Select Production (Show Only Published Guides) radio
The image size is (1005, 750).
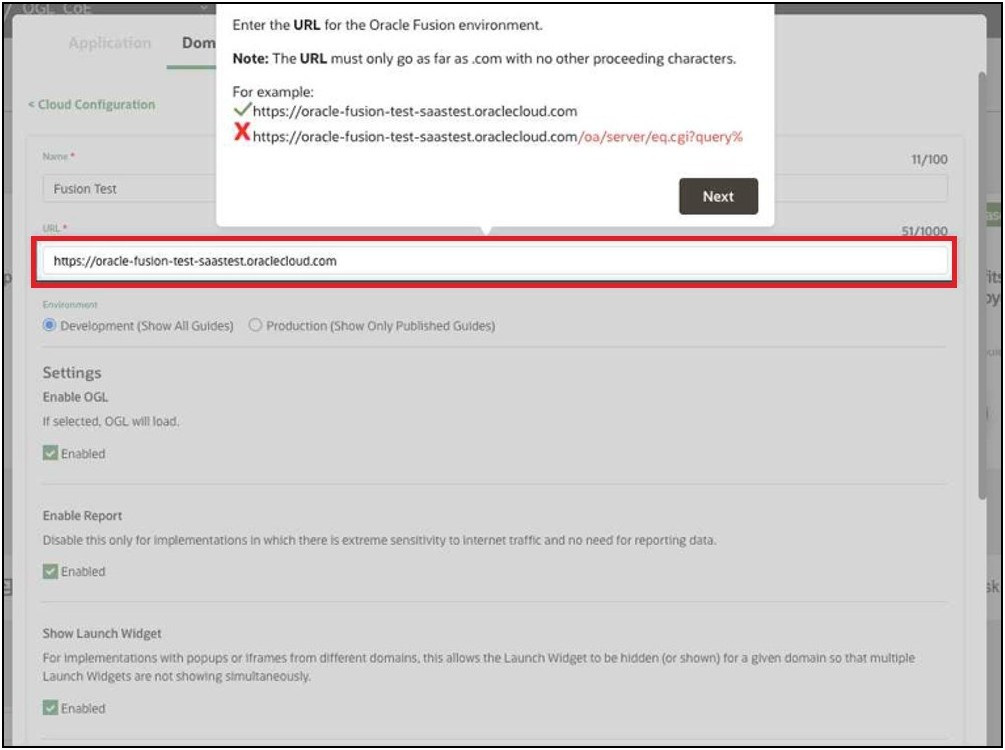tap(255, 325)
